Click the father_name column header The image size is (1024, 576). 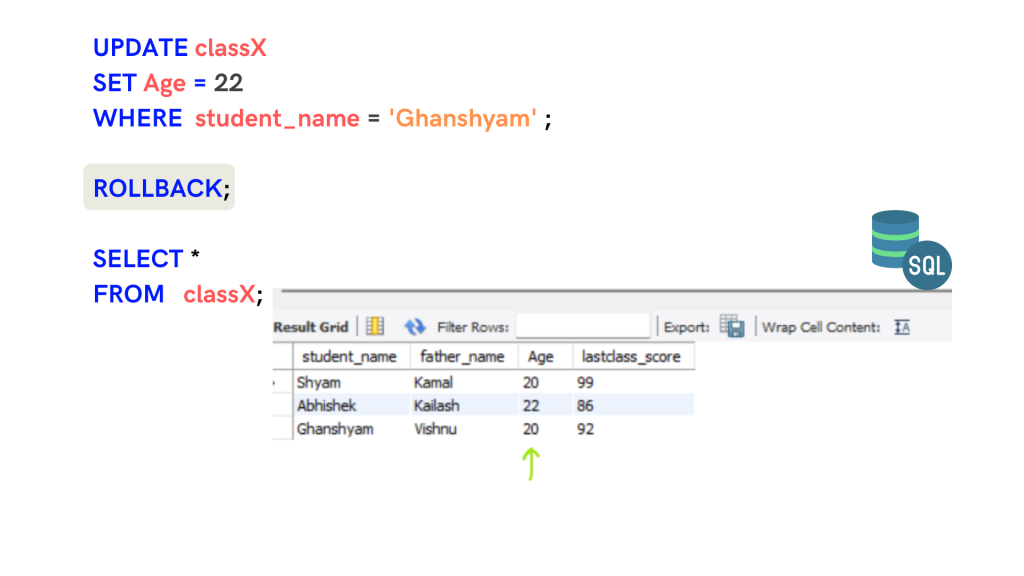(462, 357)
